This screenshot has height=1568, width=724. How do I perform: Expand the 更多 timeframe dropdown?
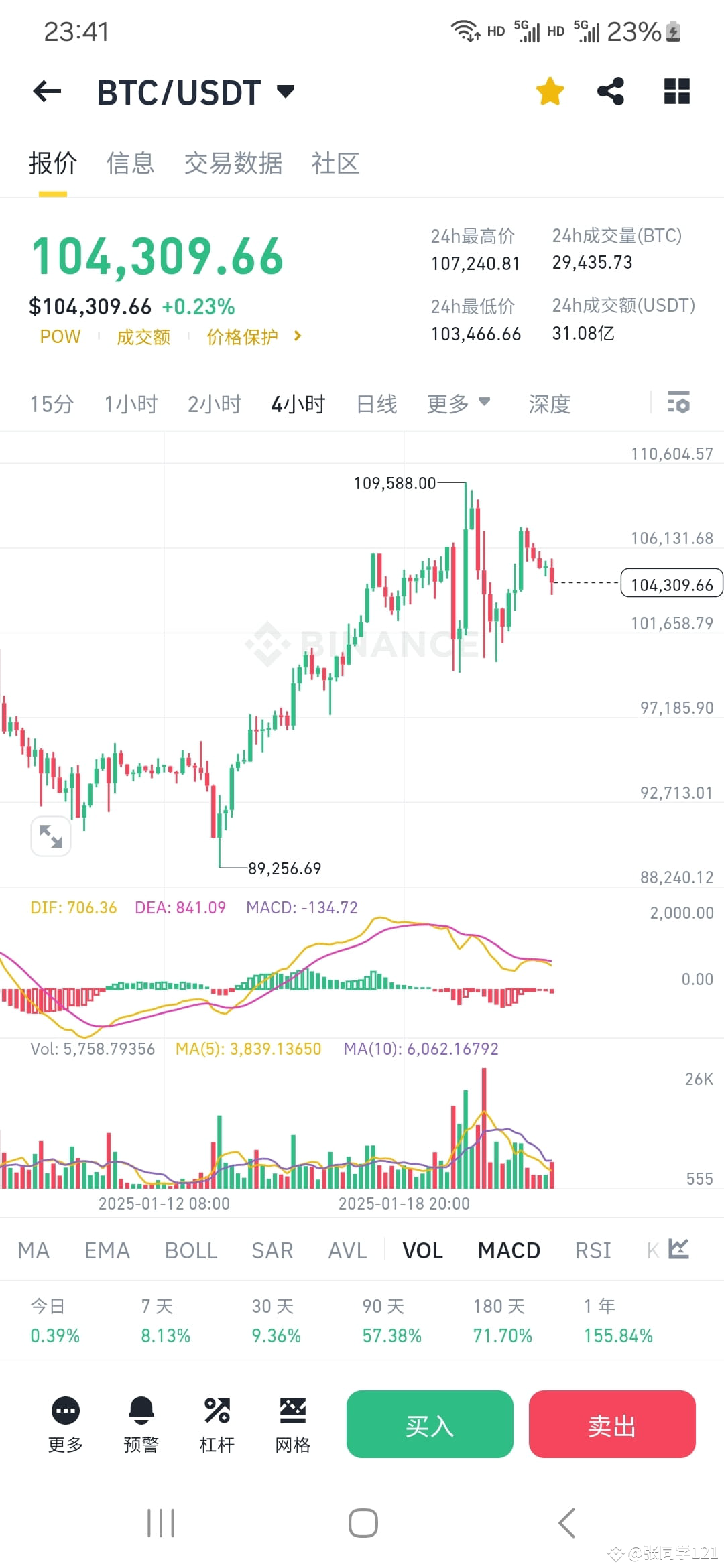pyautogui.click(x=459, y=403)
